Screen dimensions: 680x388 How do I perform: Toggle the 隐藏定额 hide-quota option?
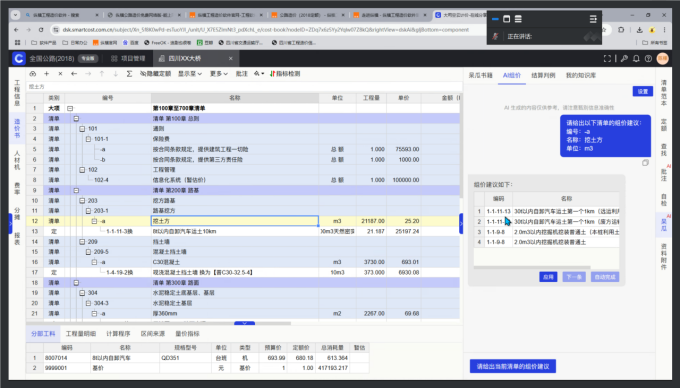[155, 74]
